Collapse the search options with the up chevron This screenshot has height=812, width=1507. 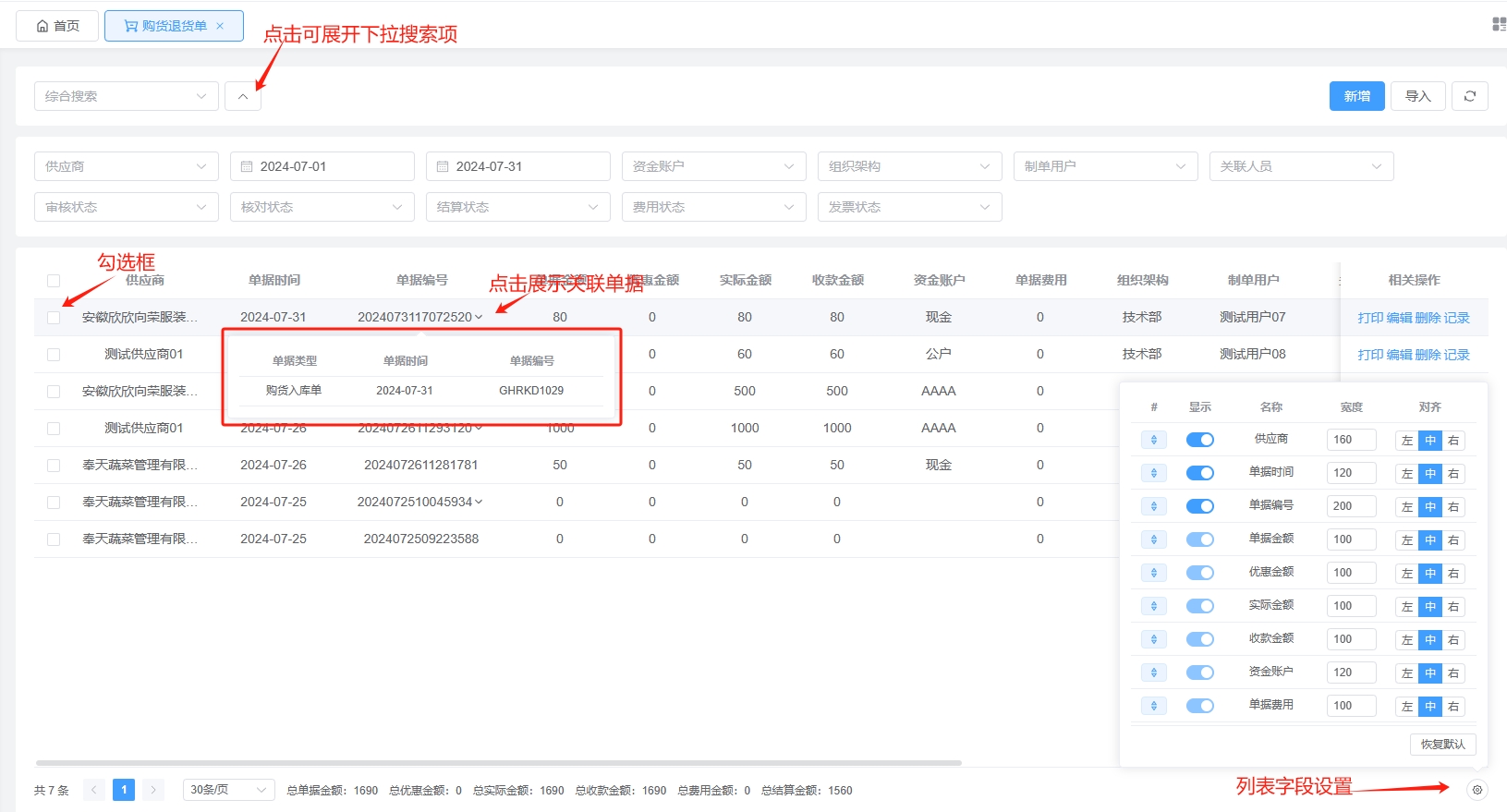pos(243,96)
